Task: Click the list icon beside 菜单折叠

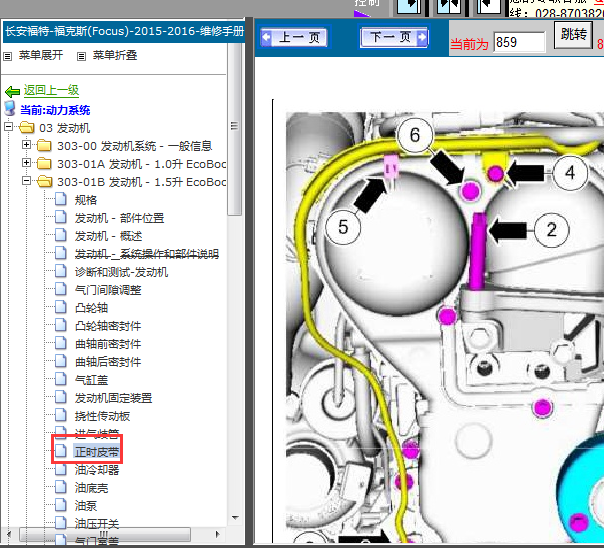Action: (x=81, y=57)
